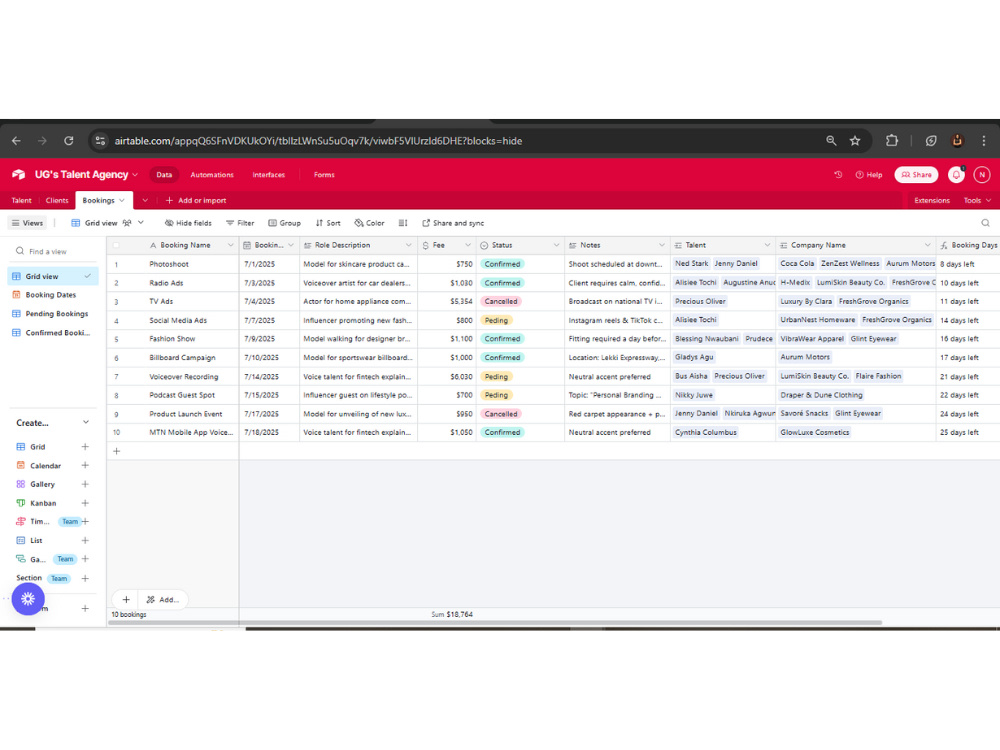Open the Booking Dates view
This screenshot has height=750, width=1000.
(51, 295)
